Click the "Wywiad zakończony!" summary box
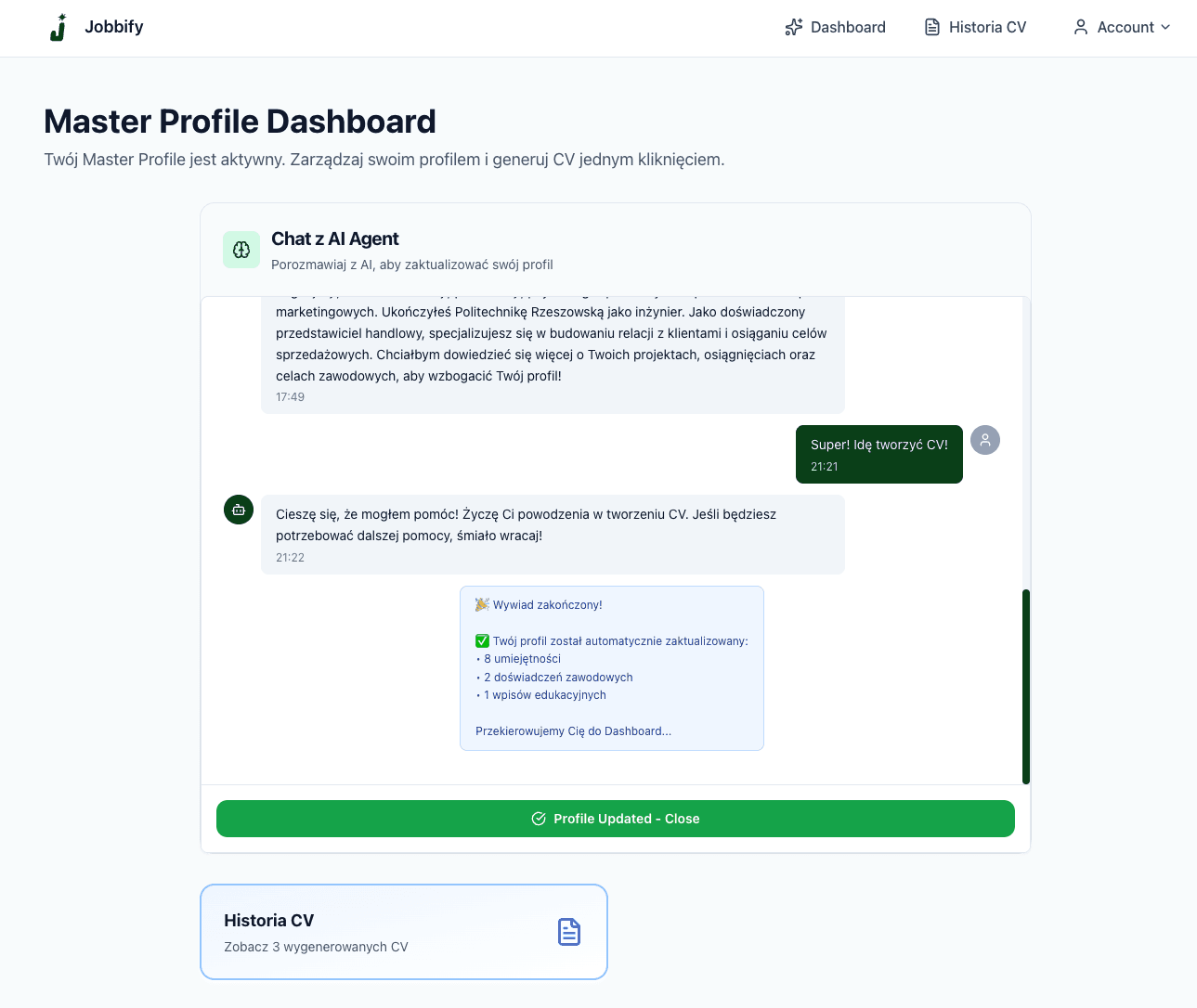 click(x=611, y=668)
